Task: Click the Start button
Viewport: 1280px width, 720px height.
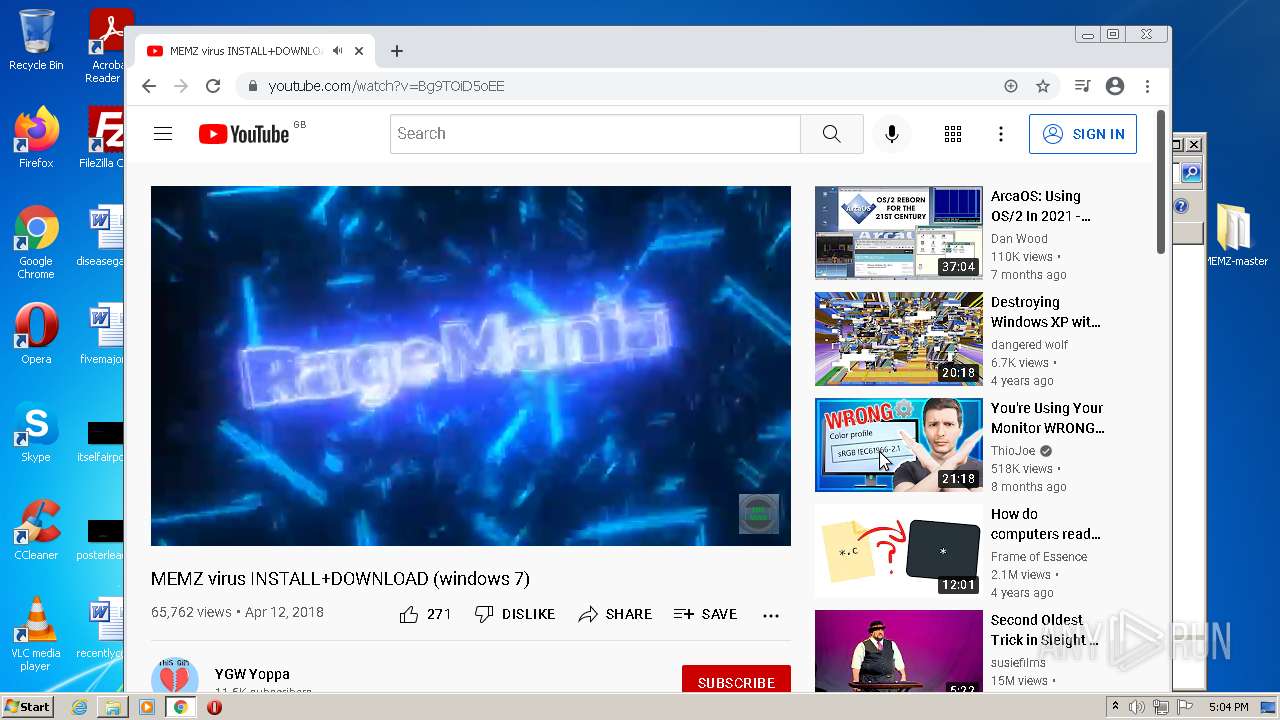Action: [x=27, y=707]
